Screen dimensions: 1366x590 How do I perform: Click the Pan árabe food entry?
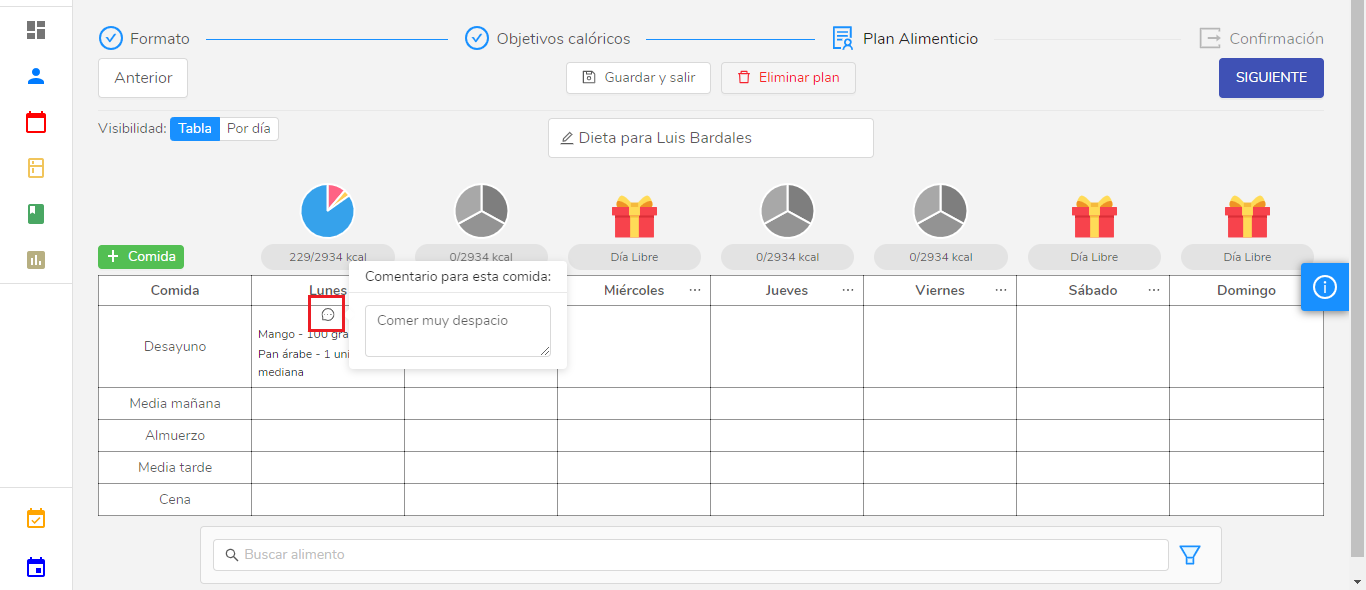point(302,363)
